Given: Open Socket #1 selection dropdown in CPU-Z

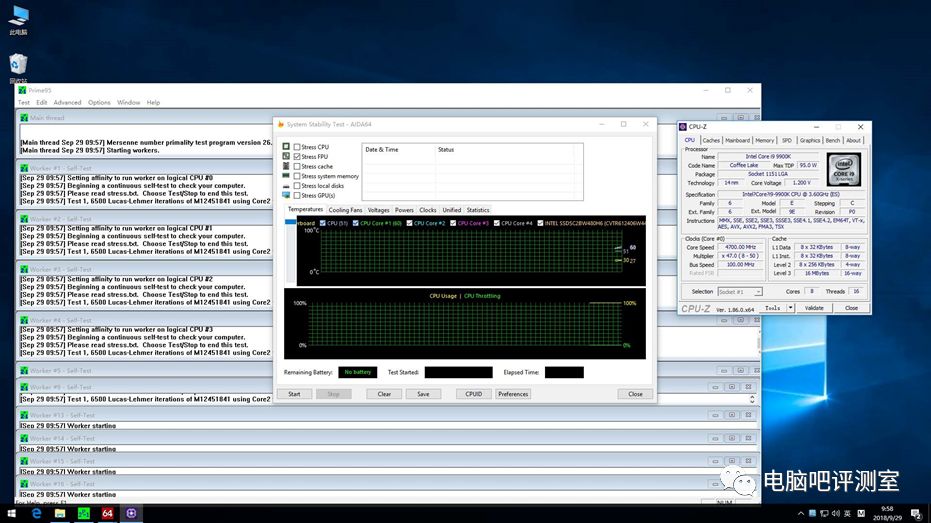Looking at the screenshot, I should coord(740,292).
